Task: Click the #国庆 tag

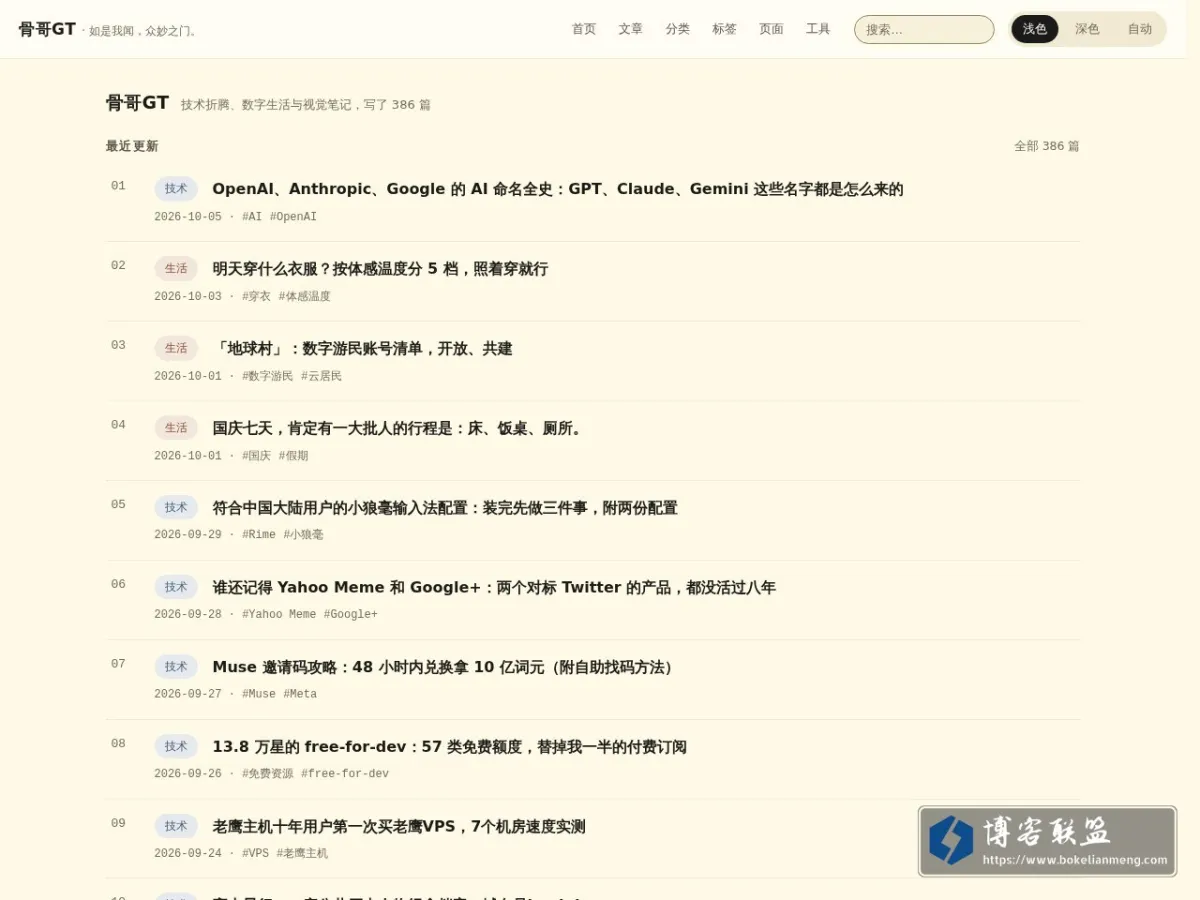Action: [256, 456]
